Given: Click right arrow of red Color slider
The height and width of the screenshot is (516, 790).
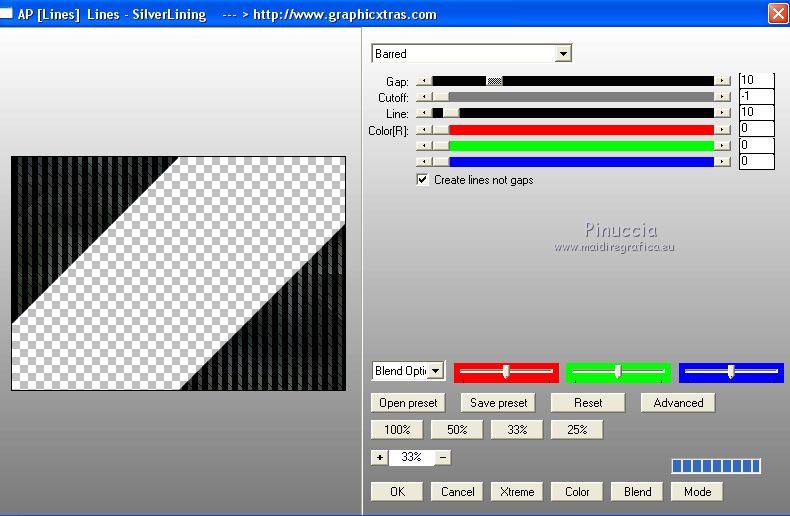Looking at the screenshot, I should tap(722, 130).
